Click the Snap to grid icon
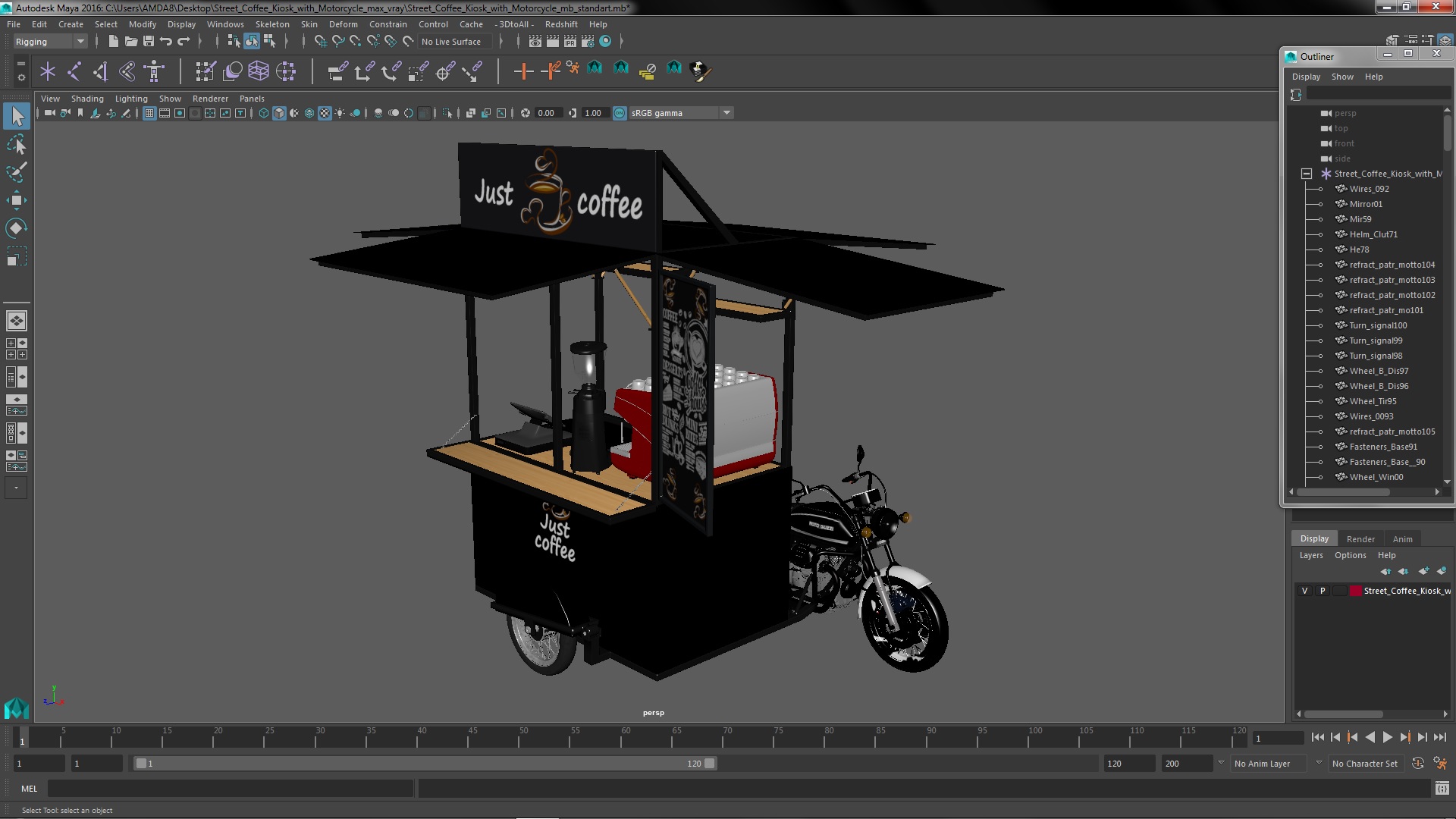 pos(319,41)
